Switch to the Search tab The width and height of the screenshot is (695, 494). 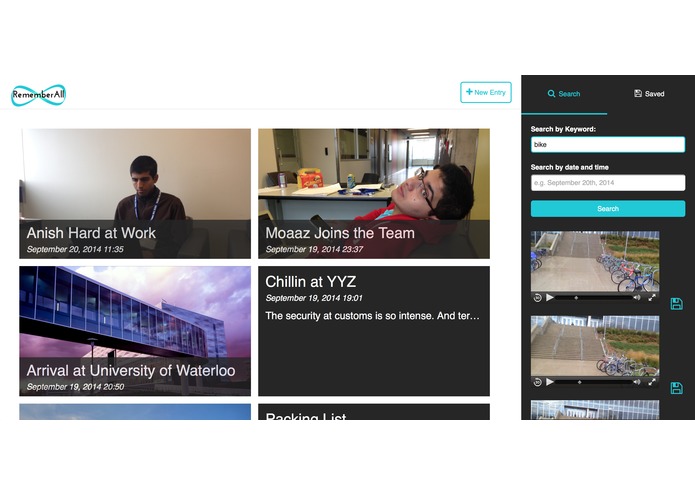pos(564,94)
